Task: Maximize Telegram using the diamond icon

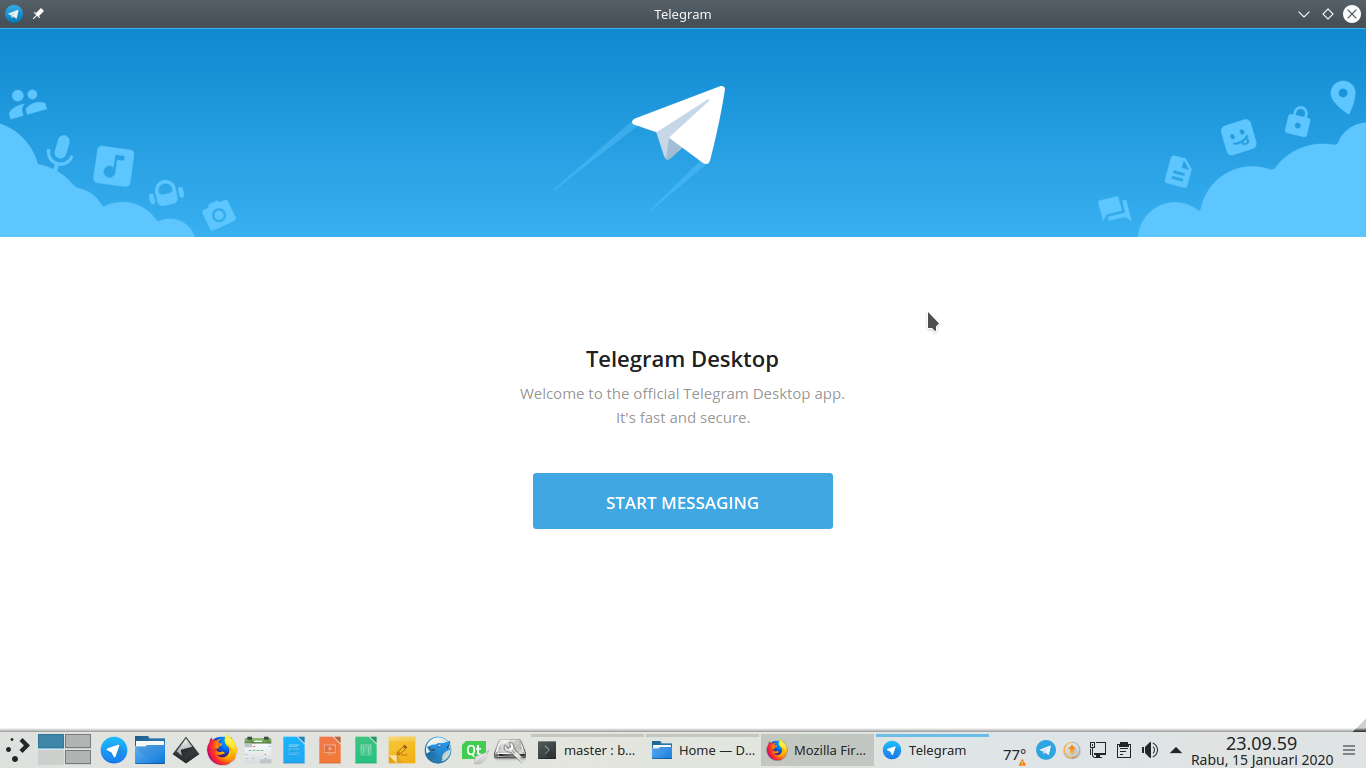Action: (1328, 14)
